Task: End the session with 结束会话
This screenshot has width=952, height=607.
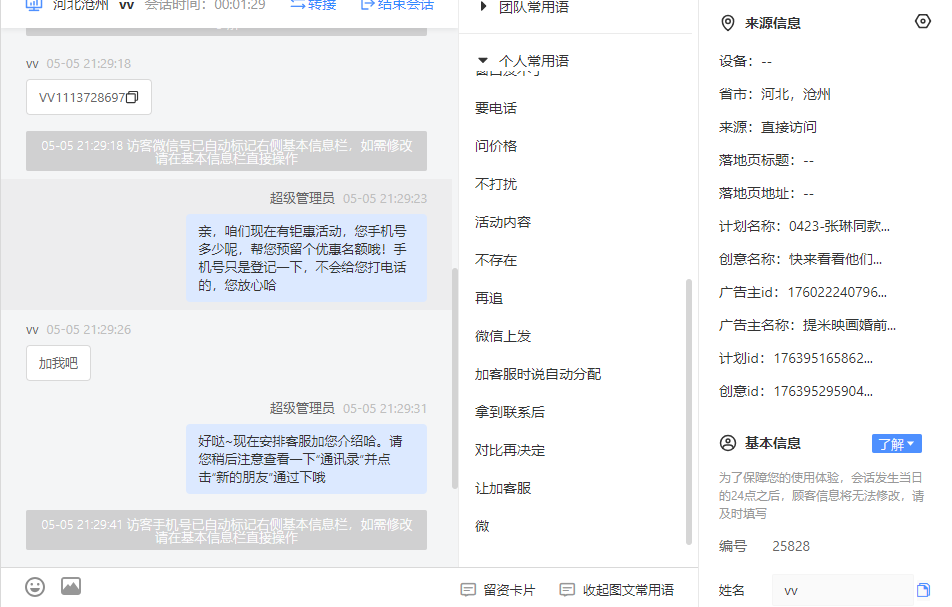Action: [x=397, y=5]
